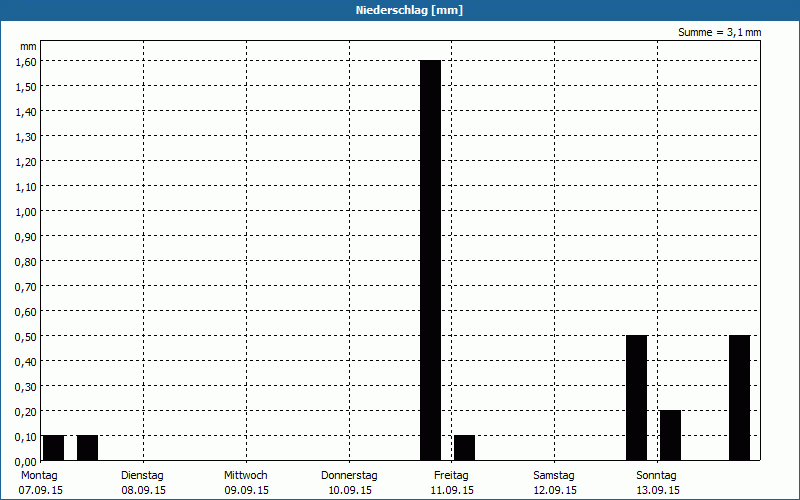The height and width of the screenshot is (500, 800).
Task: Click the Samstag axis label
Action: click(x=554, y=475)
